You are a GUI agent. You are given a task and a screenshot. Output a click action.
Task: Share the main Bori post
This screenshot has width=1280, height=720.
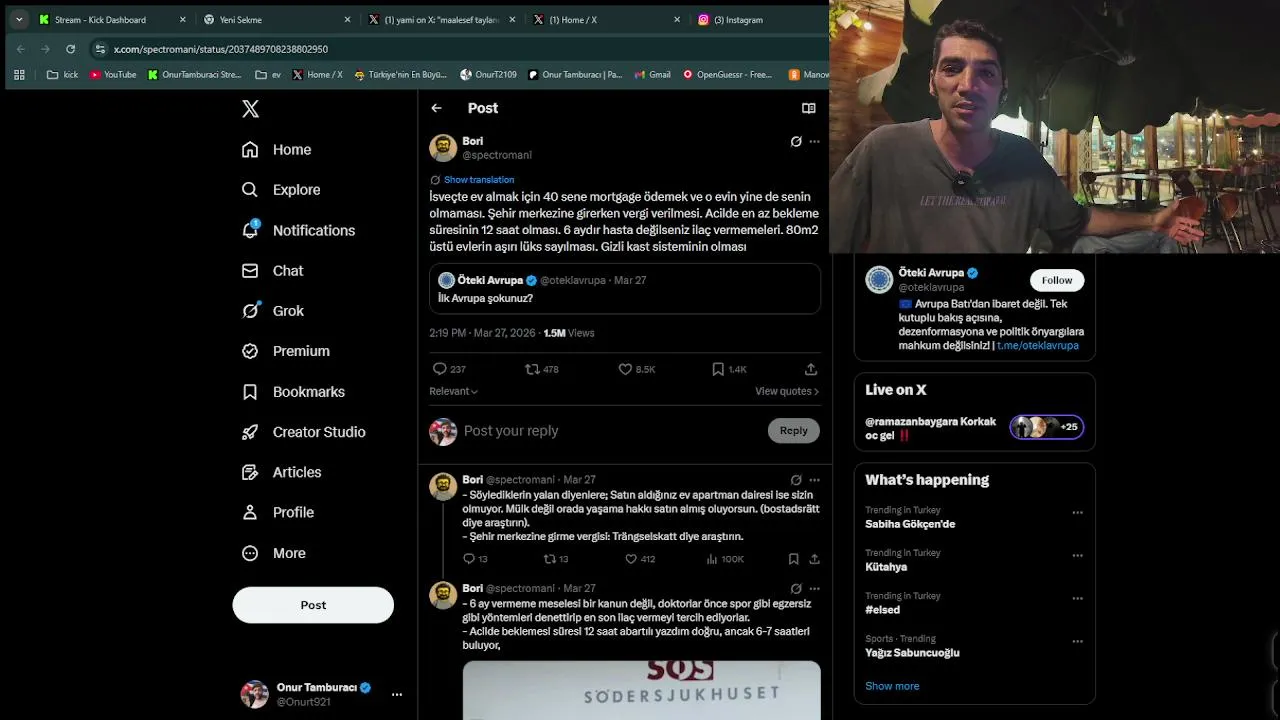coord(811,369)
